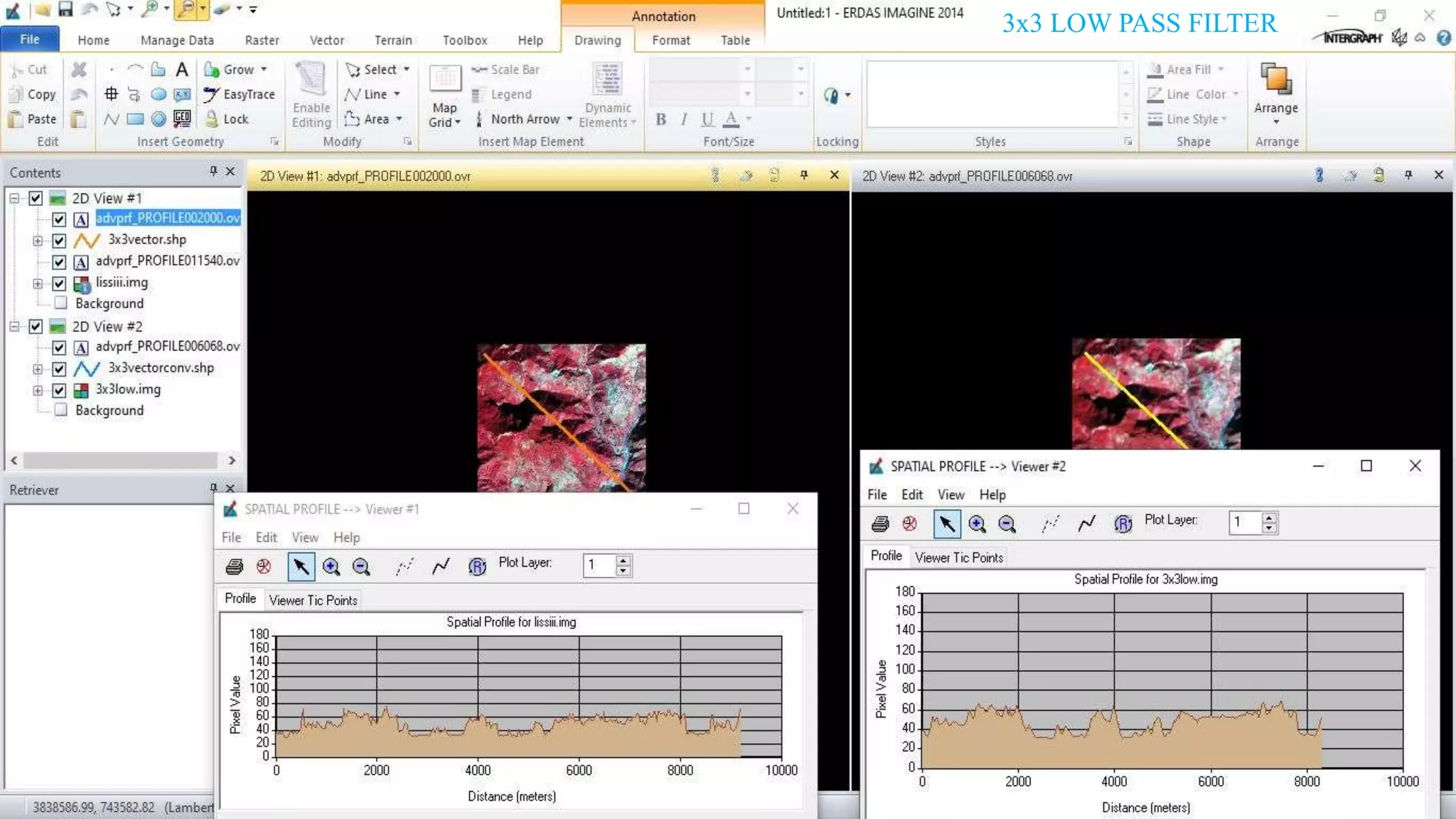This screenshot has width=1456, height=819.
Task: Uncheck the lissiii.img layer checkbox
Action: point(60,283)
